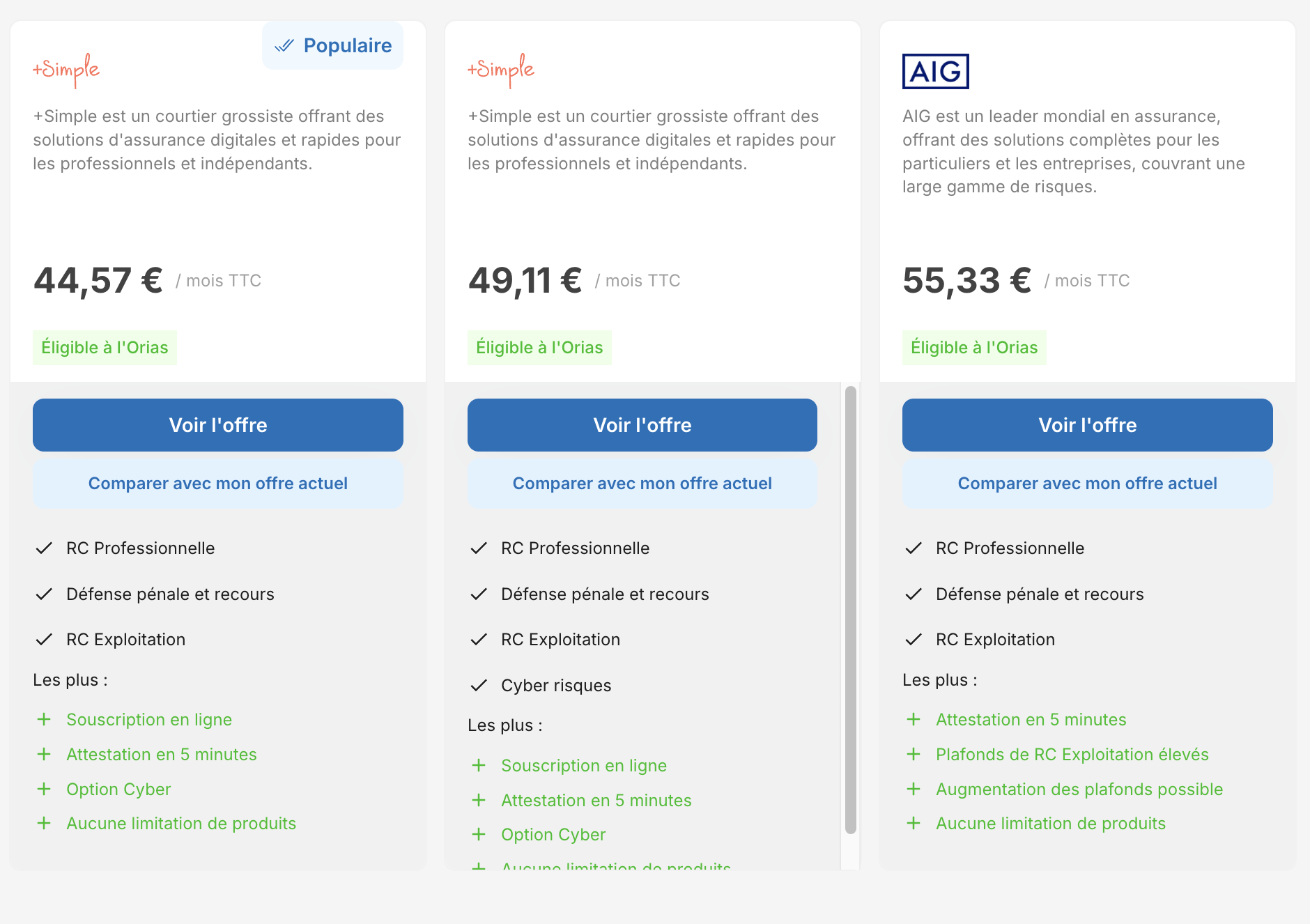Click the checkmark beside RC Exploitation on AIG card
Viewport: 1310px width, 924px height.
click(914, 639)
